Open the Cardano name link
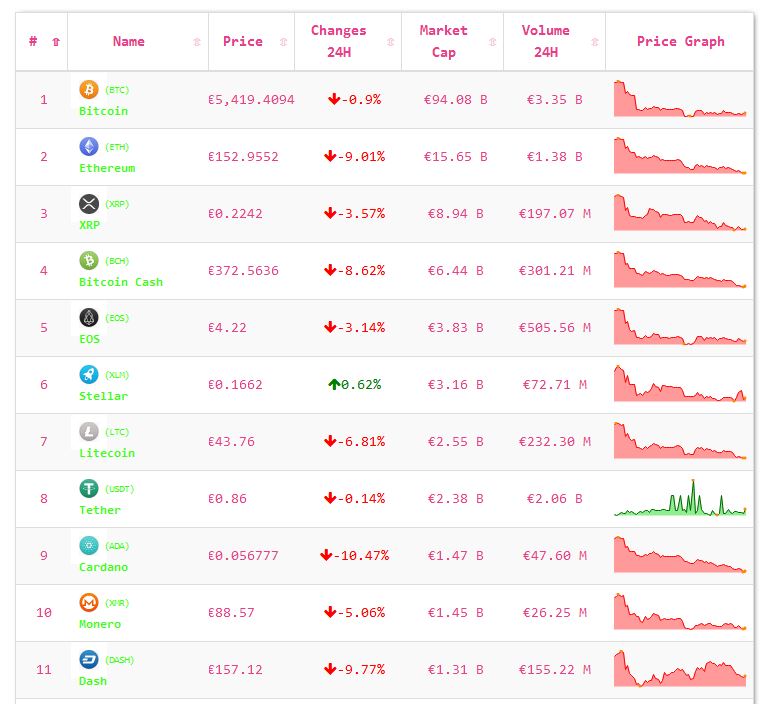 point(104,567)
